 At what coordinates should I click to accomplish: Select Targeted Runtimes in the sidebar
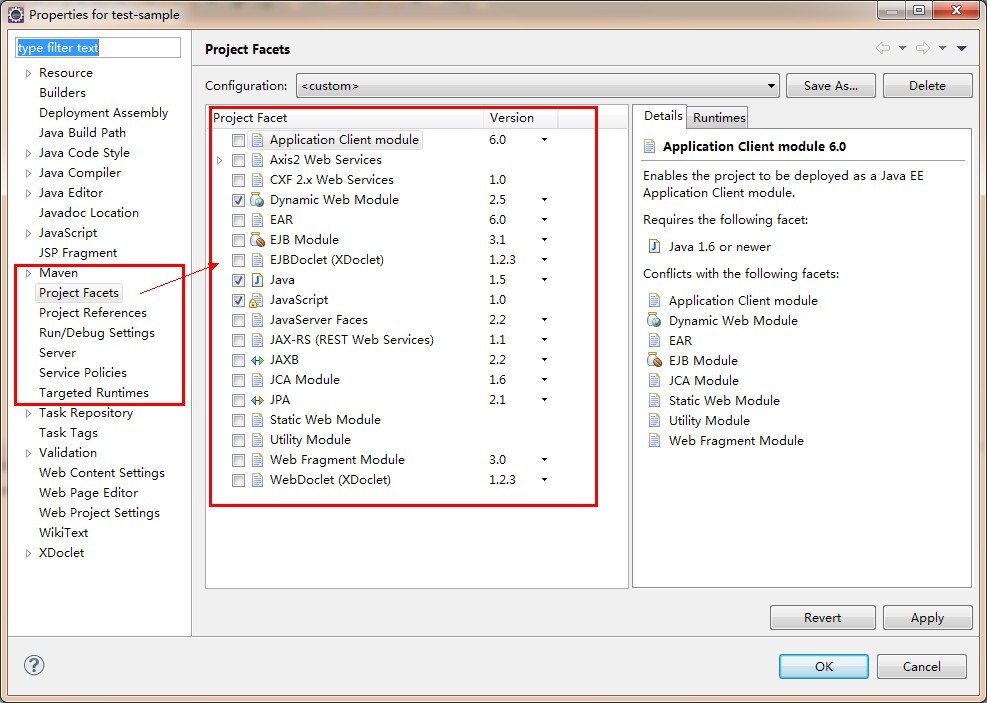click(94, 393)
